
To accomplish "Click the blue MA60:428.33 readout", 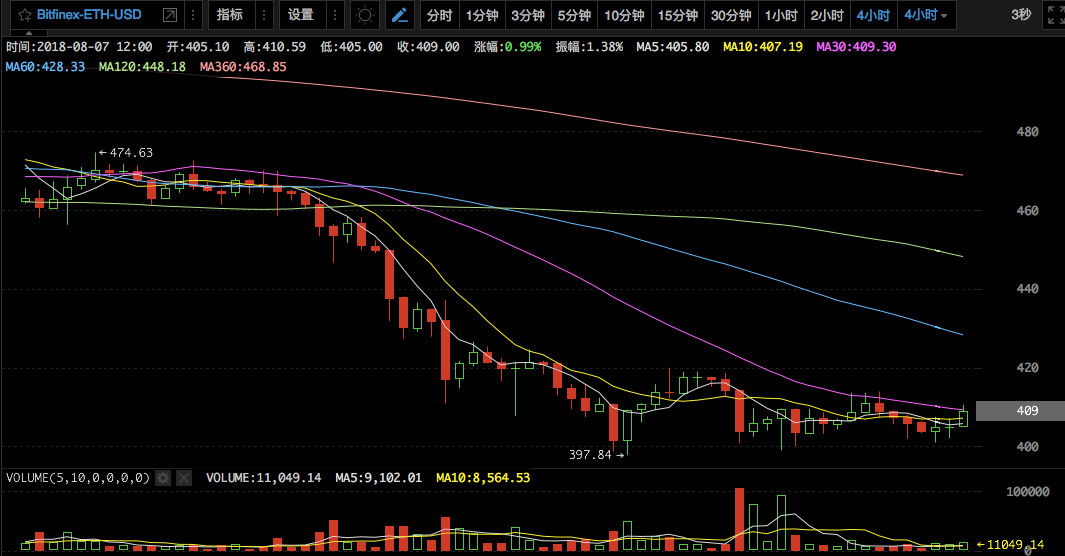I will (x=46, y=67).
